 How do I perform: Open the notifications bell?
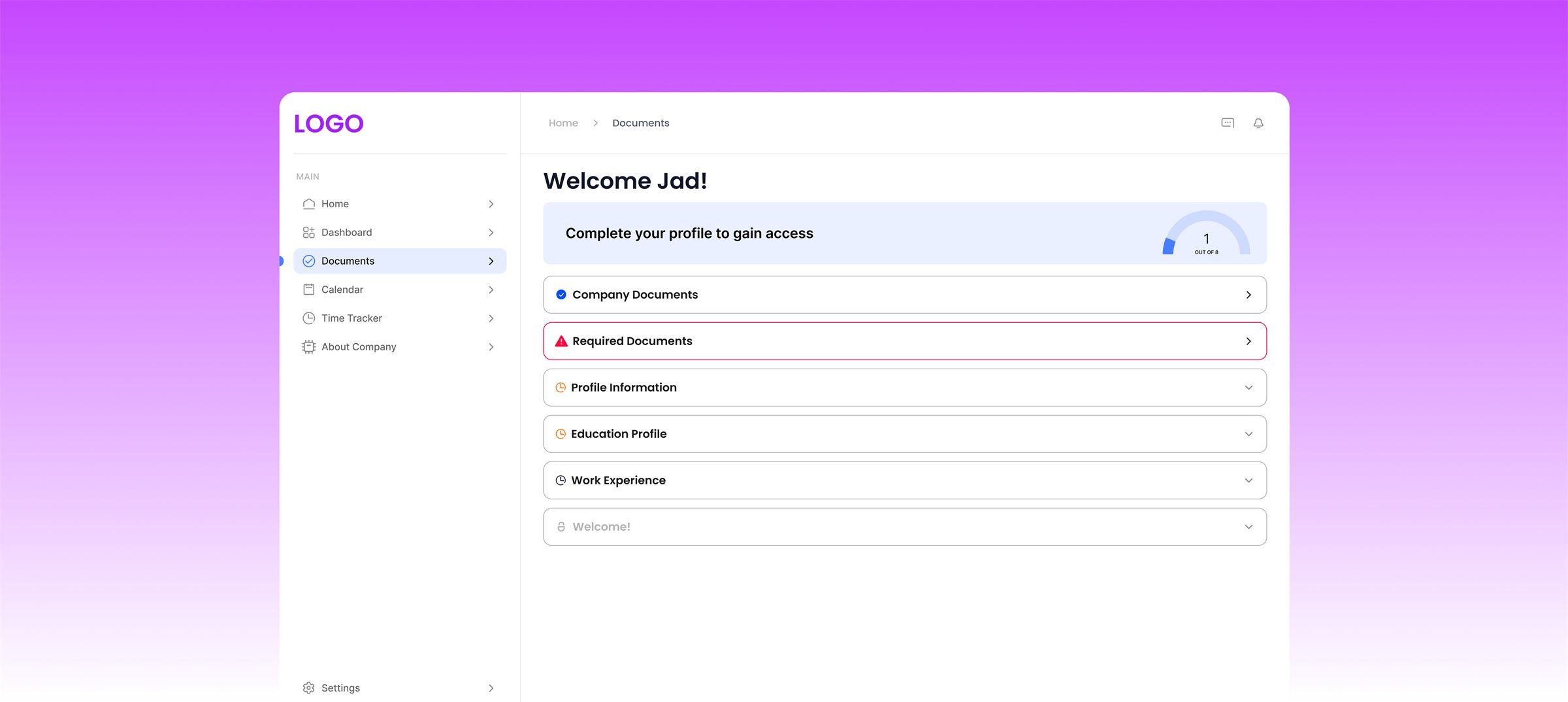point(1258,123)
